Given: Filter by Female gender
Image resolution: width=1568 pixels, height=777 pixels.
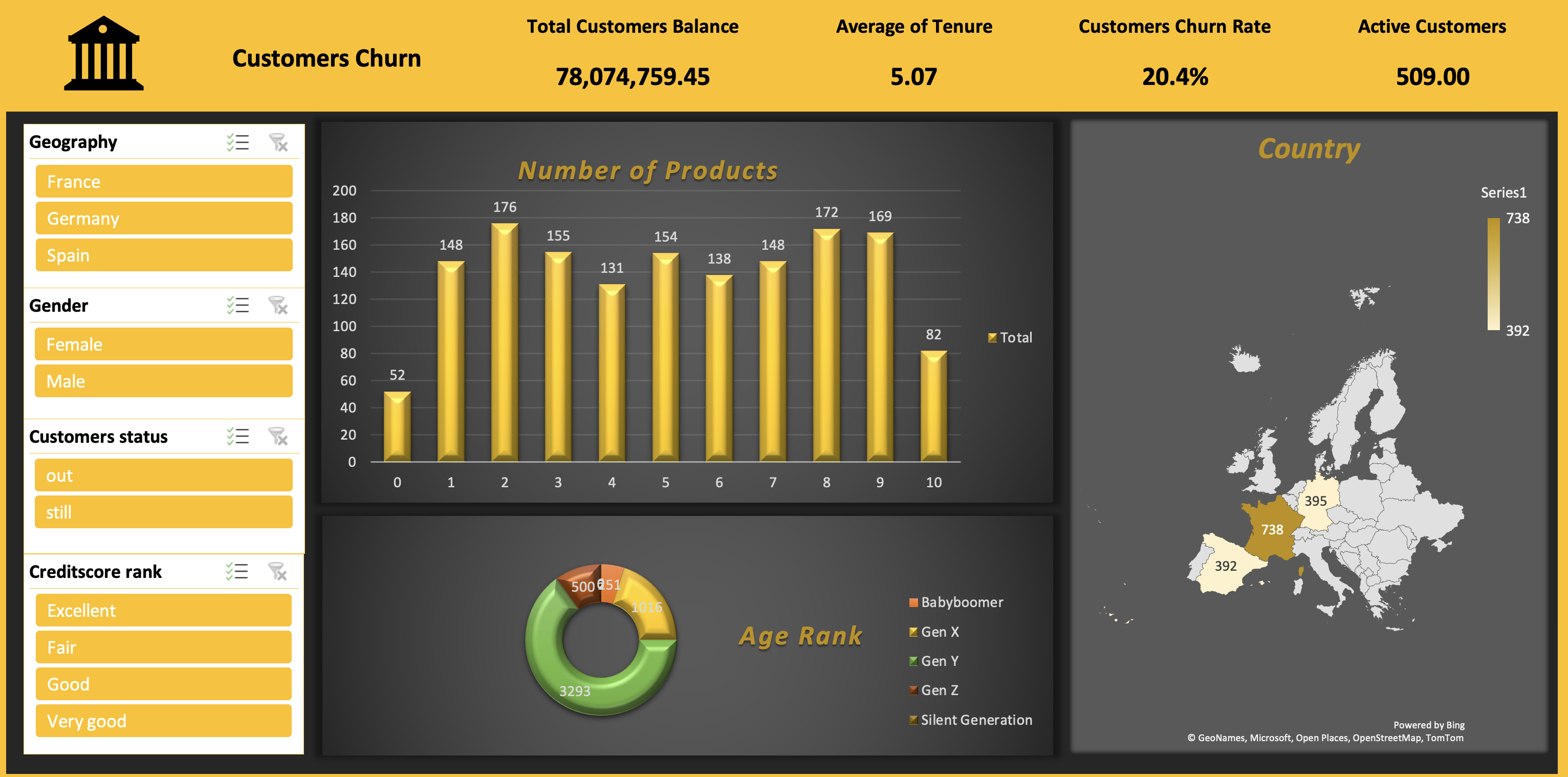Looking at the screenshot, I should point(164,344).
